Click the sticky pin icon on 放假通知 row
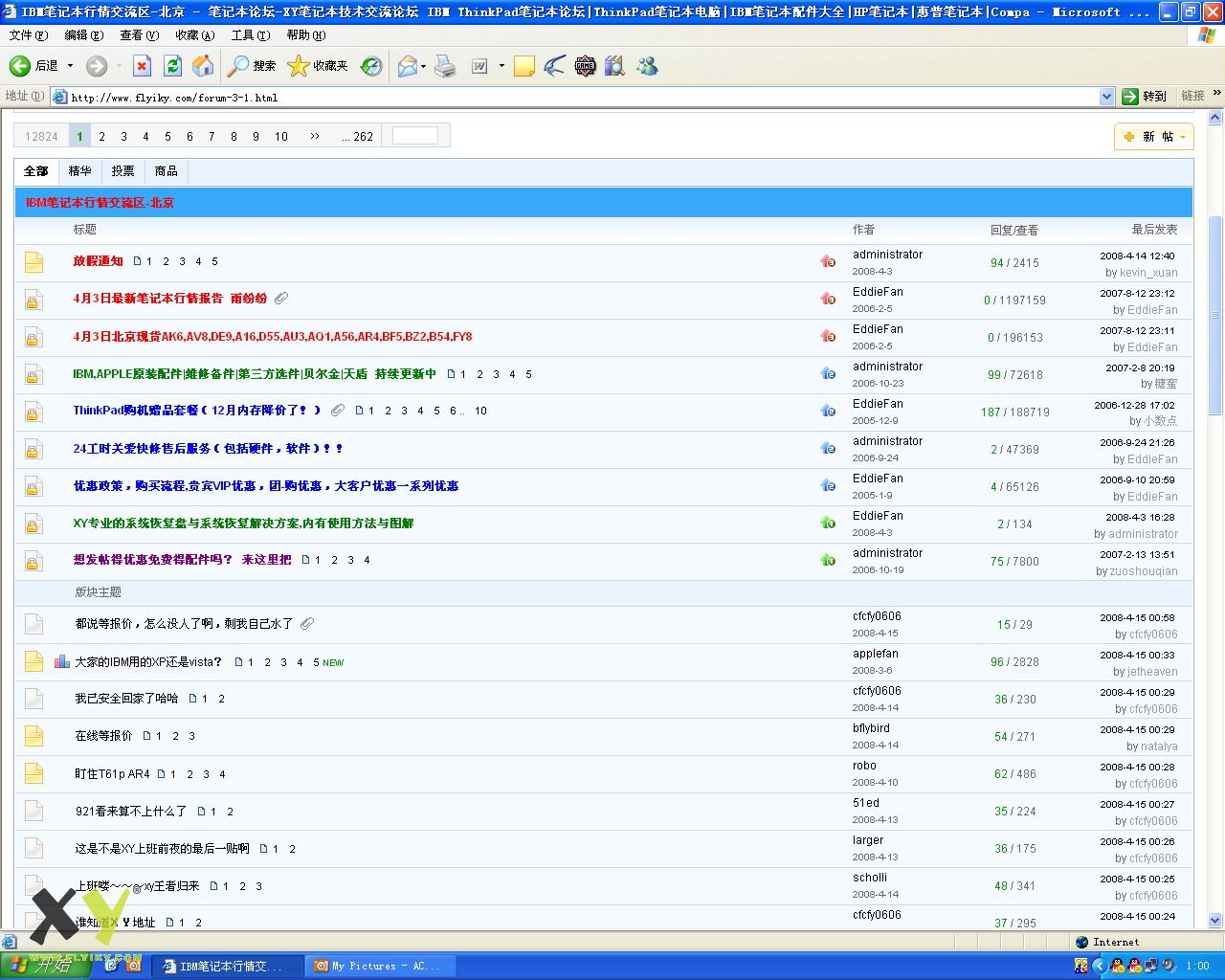1225x980 pixels. [x=828, y=261]
